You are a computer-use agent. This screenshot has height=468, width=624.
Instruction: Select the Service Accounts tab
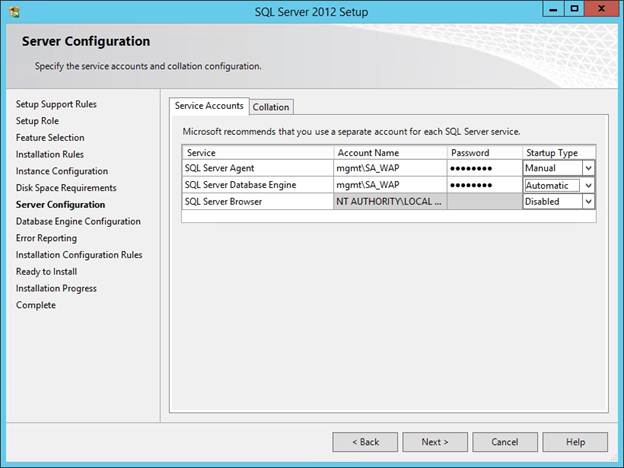209,106
